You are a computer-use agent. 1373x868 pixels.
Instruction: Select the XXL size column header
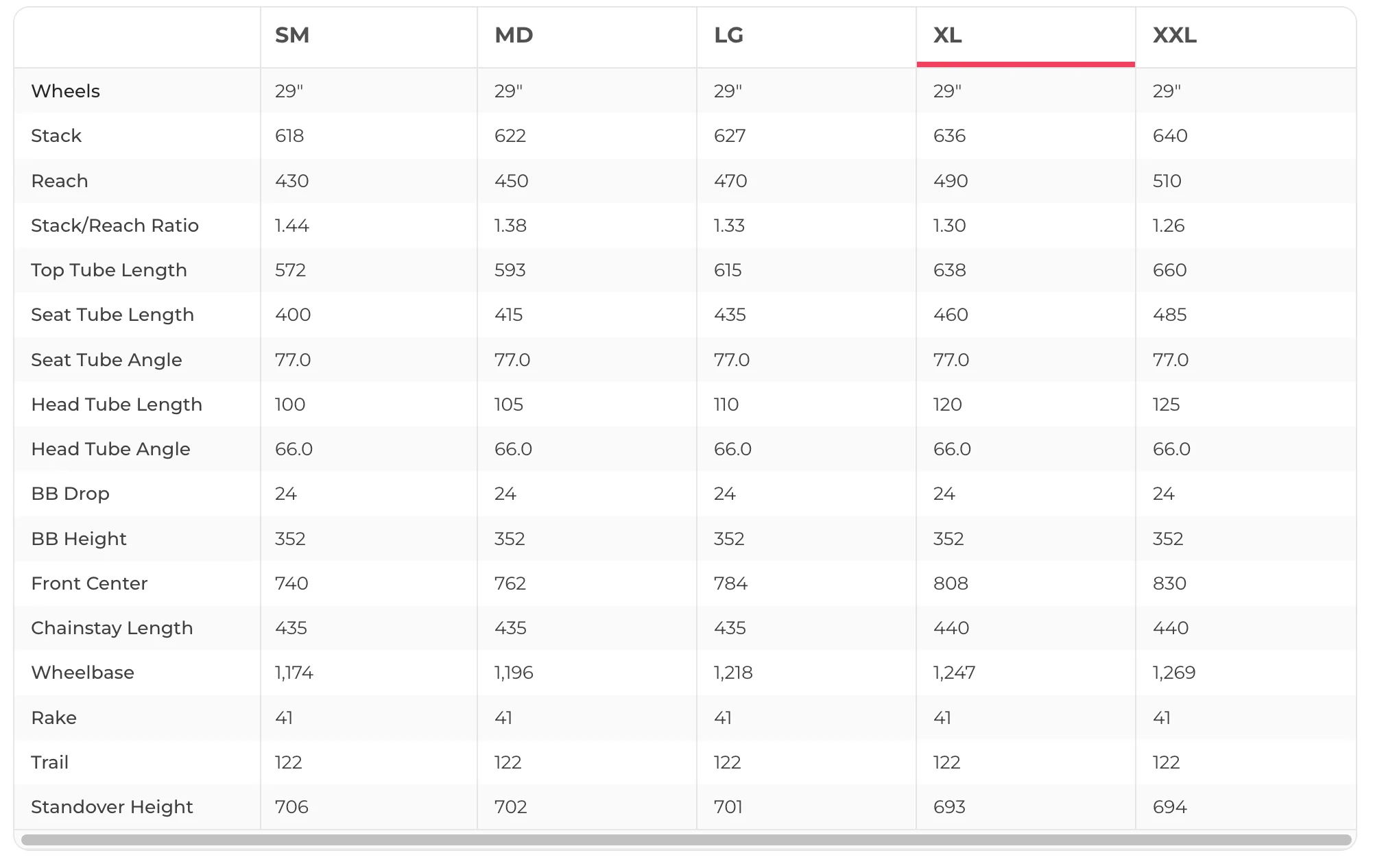point(1175,35)
